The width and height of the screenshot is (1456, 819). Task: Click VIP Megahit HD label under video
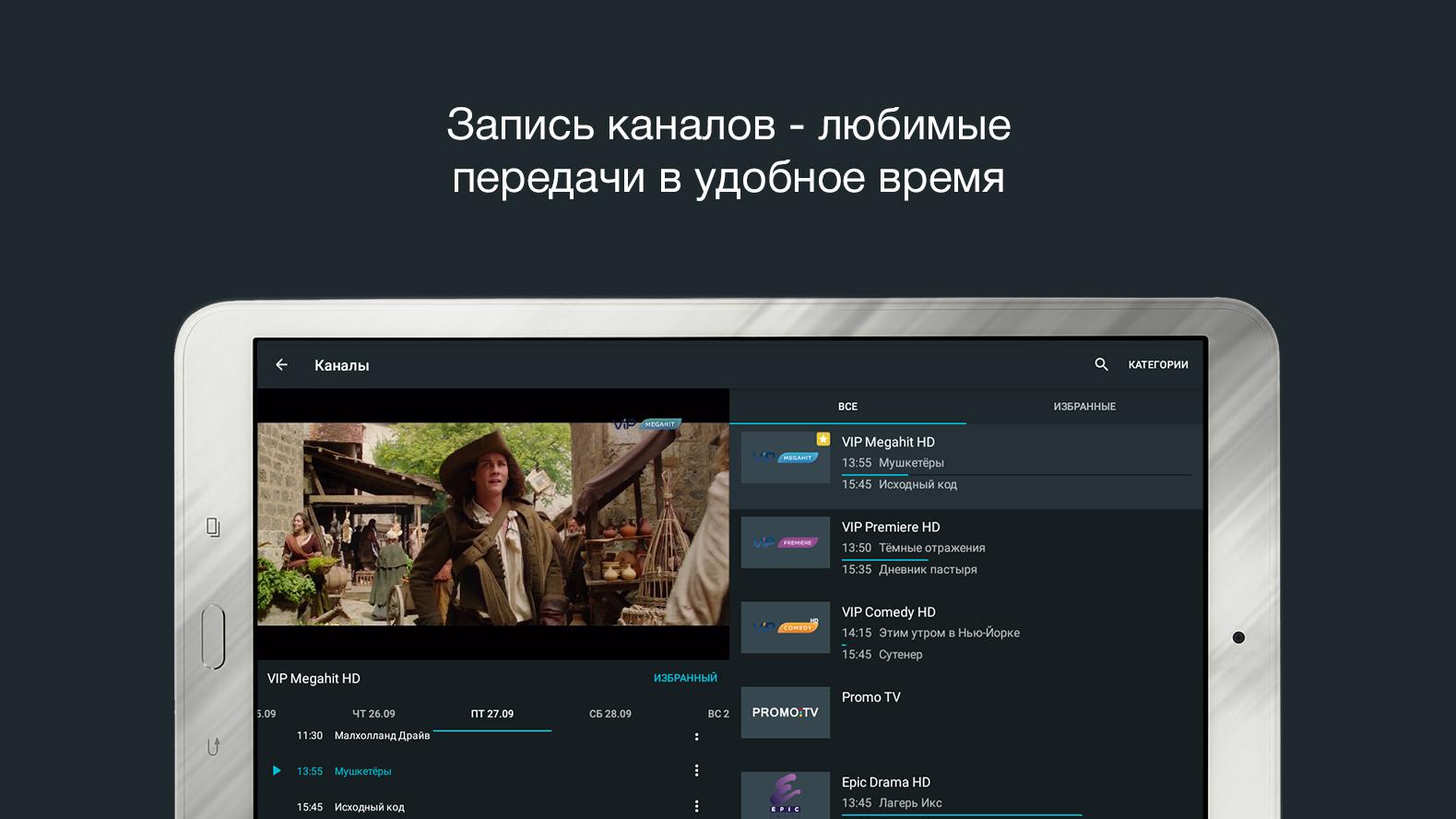click(x=314, y=679)
